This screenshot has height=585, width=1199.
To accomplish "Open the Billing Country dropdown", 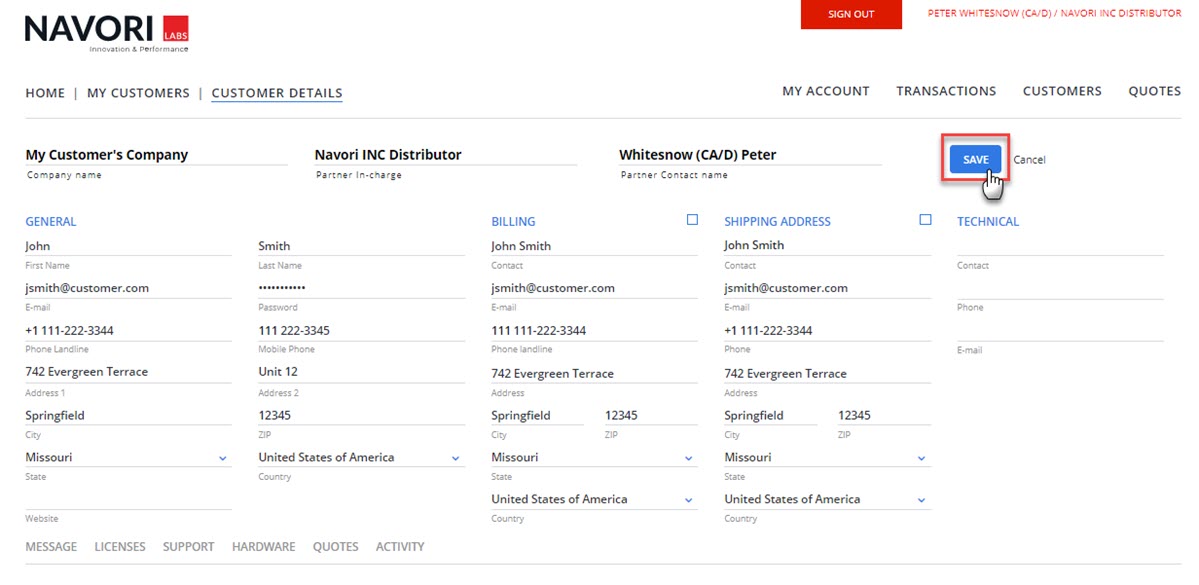I will pyautogui.click(x=688, y=500).
